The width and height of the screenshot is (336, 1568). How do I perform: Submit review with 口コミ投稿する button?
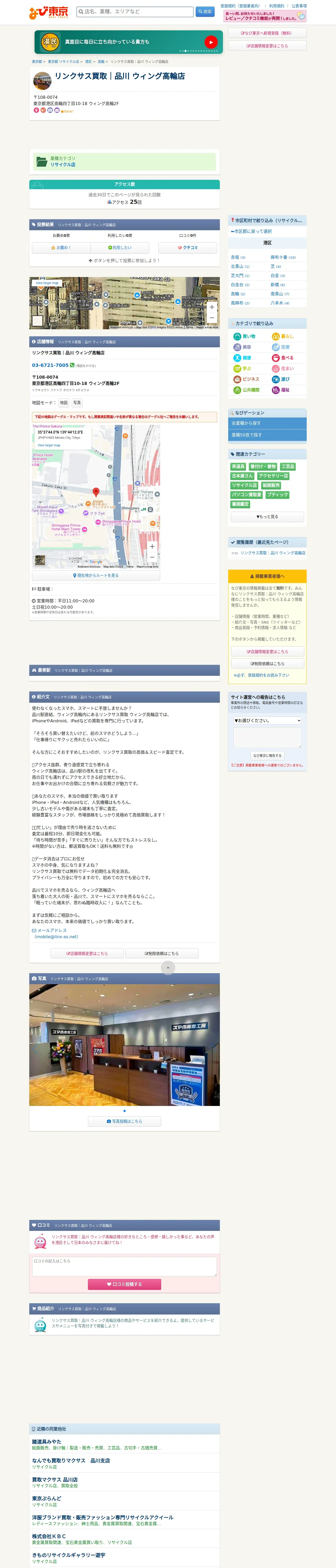(124, 1284)
